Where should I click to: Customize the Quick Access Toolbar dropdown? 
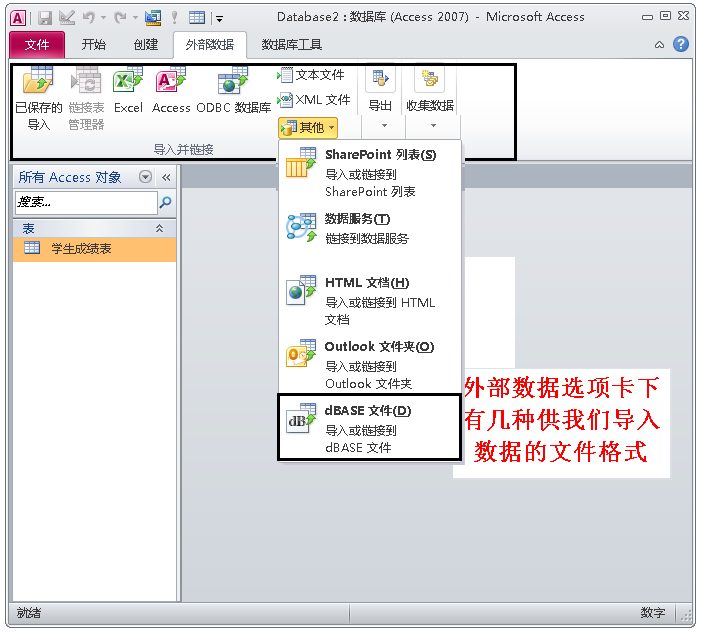click(x=219, y=18)
